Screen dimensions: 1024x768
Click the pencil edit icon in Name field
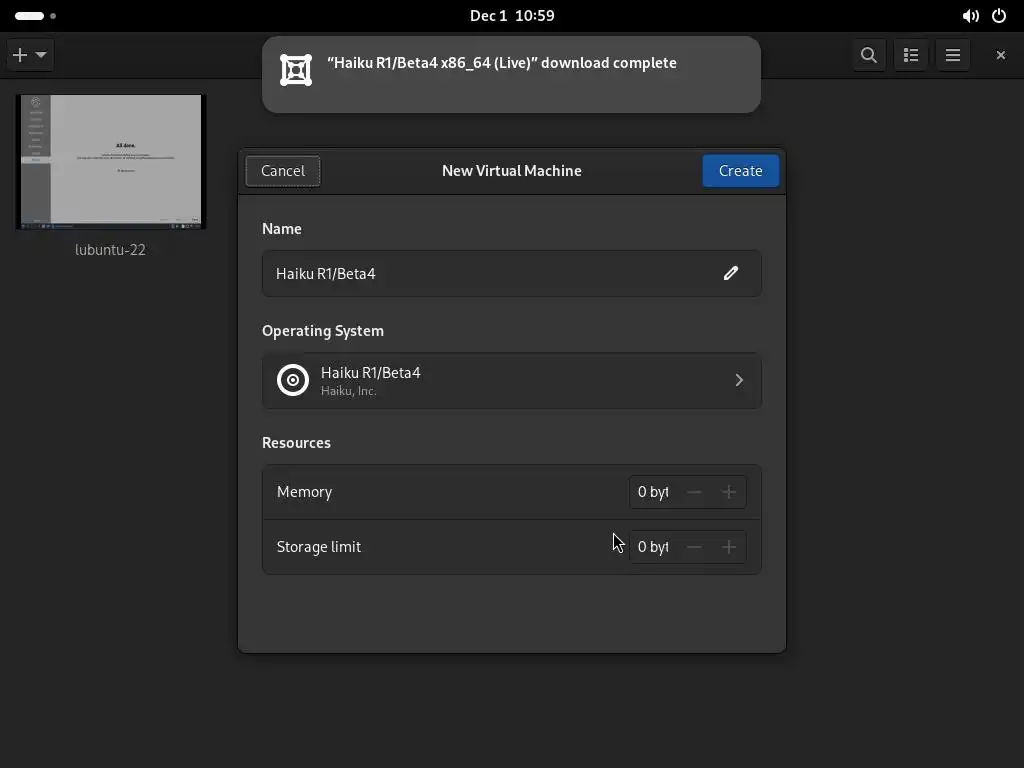point(731,273)
